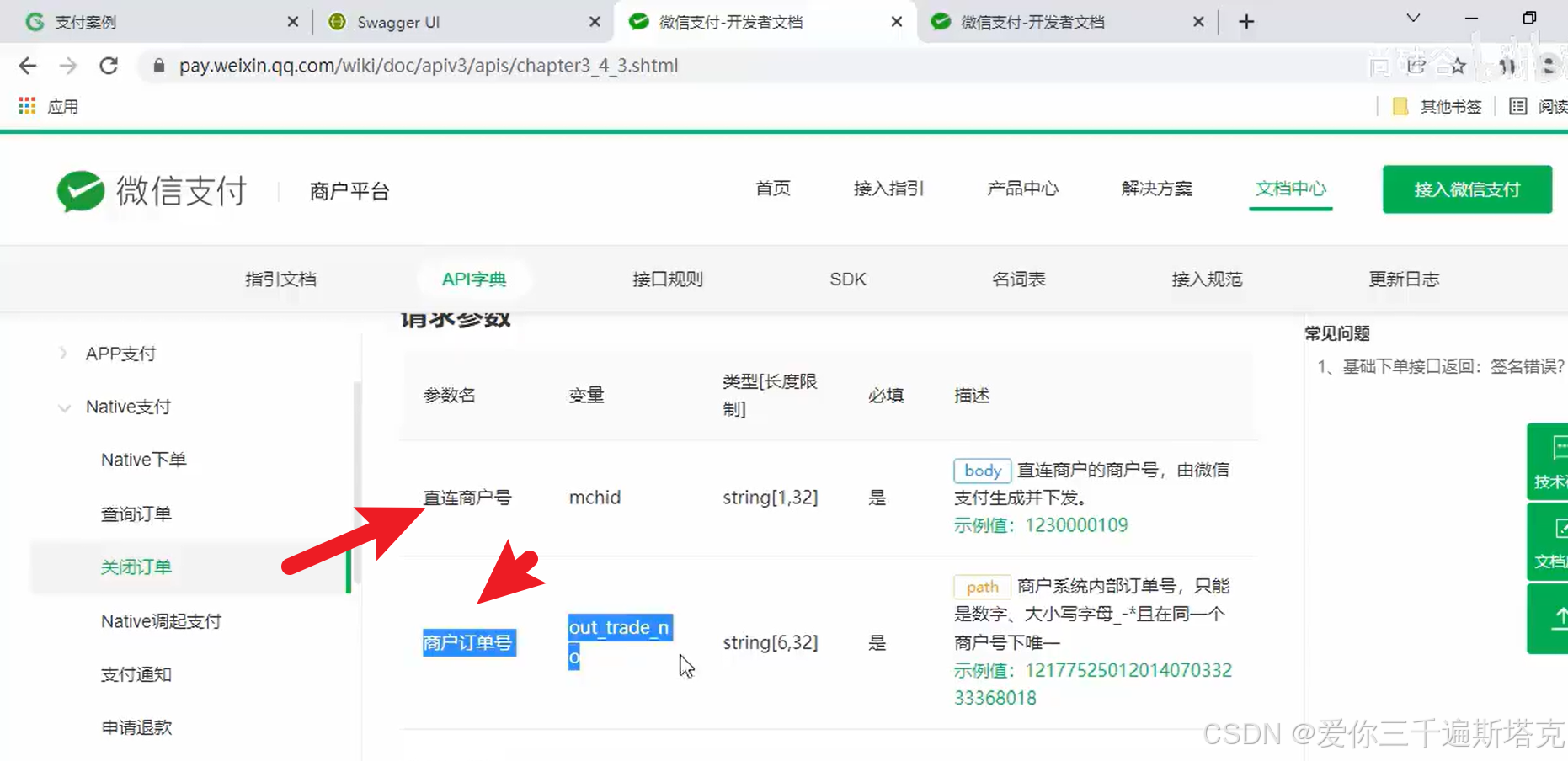Click the sidebar scrollbar

[357, 482]
